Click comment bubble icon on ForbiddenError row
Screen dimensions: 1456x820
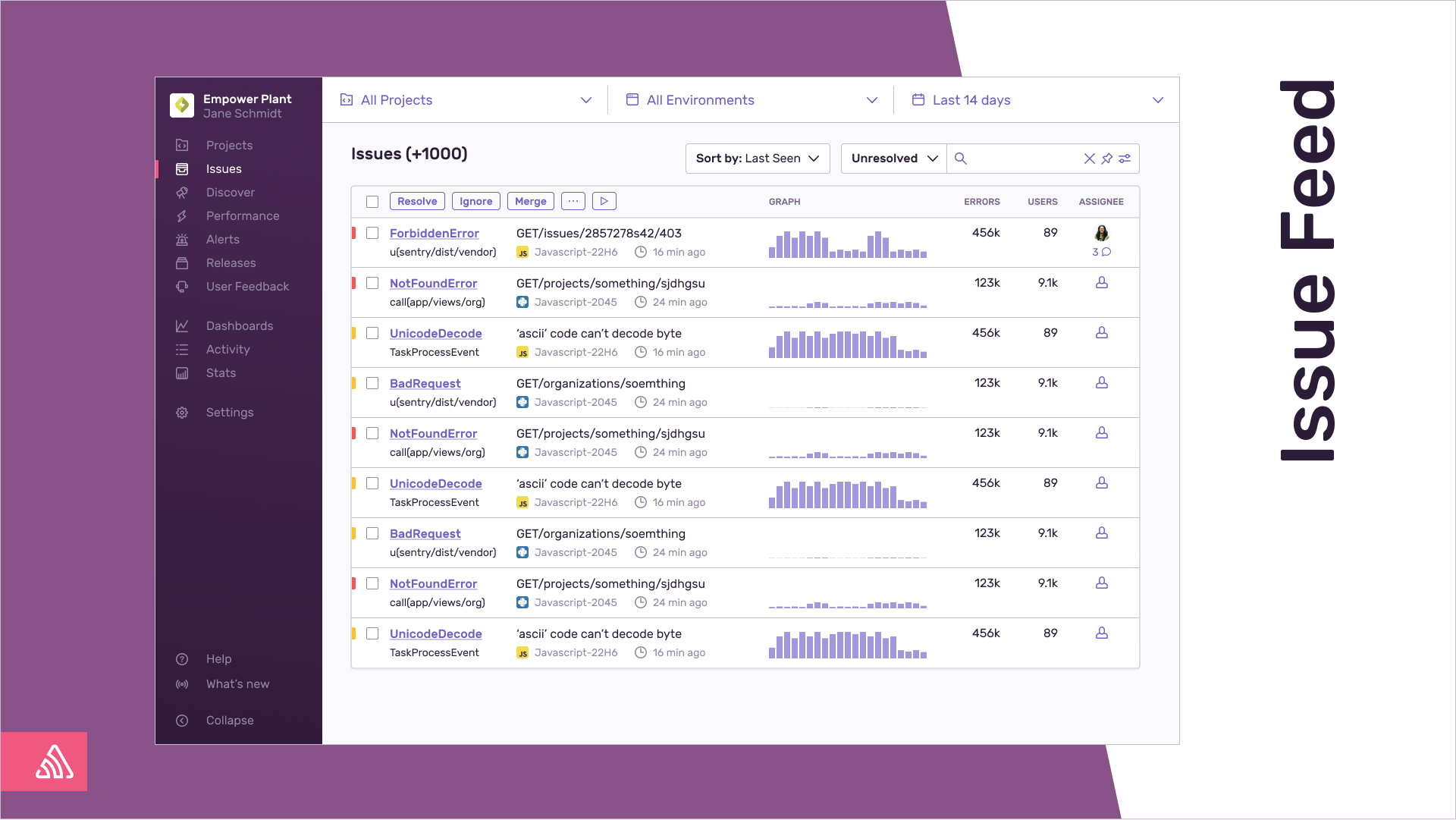(1106, 252)
